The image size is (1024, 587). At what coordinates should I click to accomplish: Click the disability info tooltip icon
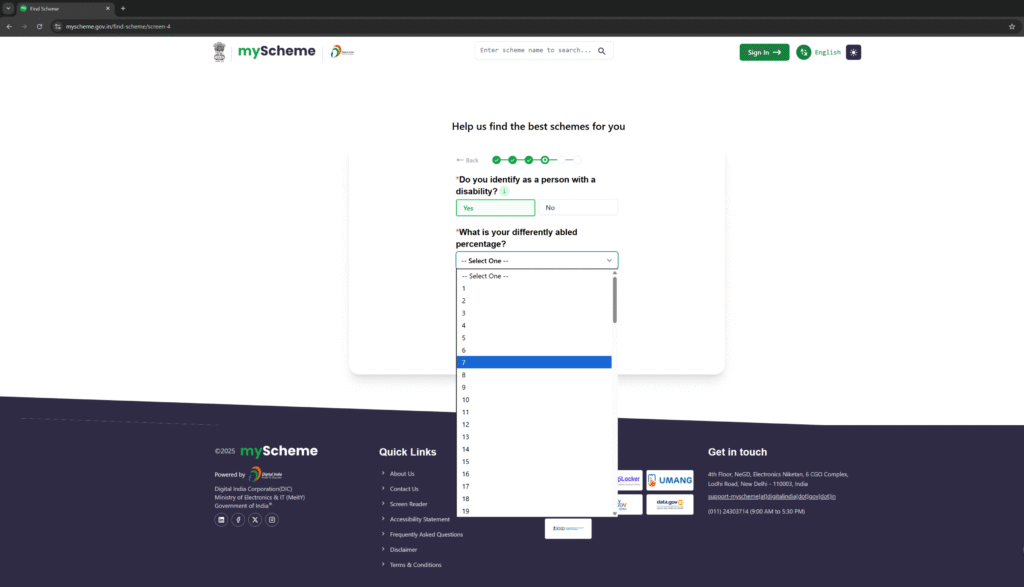click(x=504, y=191)
